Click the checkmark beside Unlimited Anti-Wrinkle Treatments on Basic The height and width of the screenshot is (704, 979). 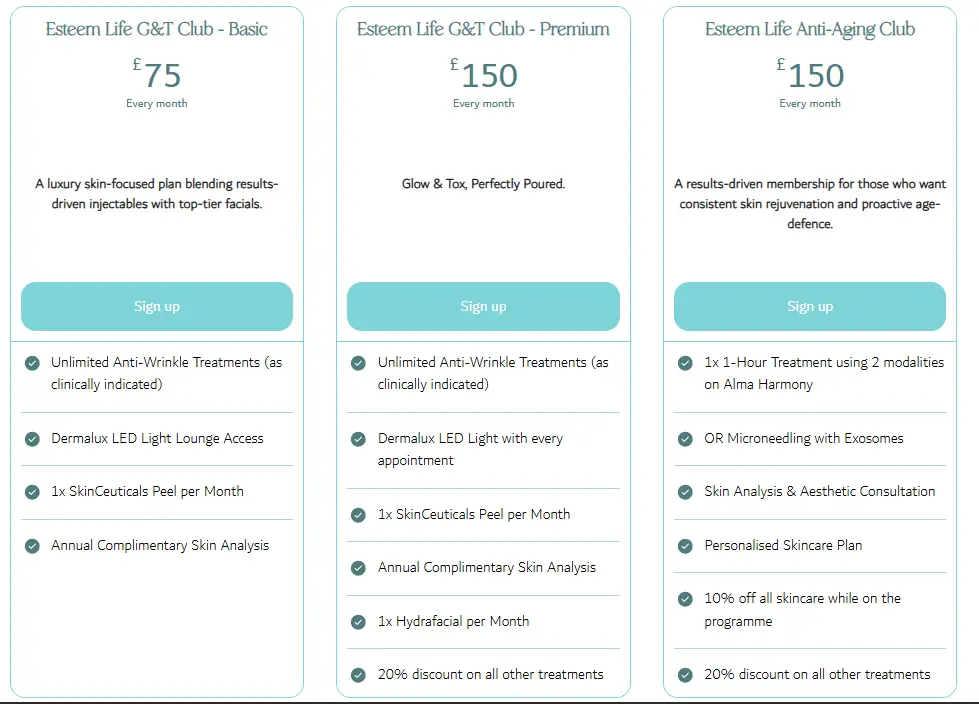(x=31, y=363)
